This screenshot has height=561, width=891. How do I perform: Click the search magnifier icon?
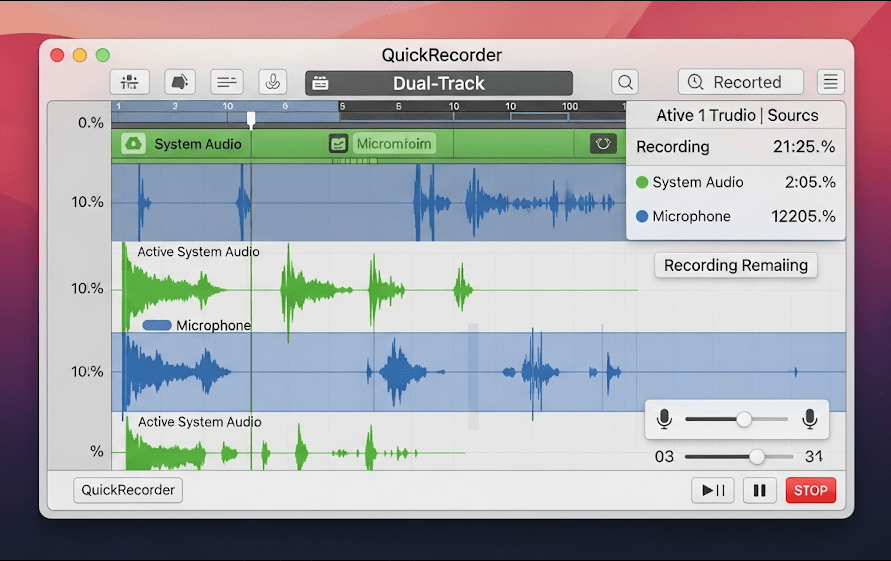pos(625,83)
